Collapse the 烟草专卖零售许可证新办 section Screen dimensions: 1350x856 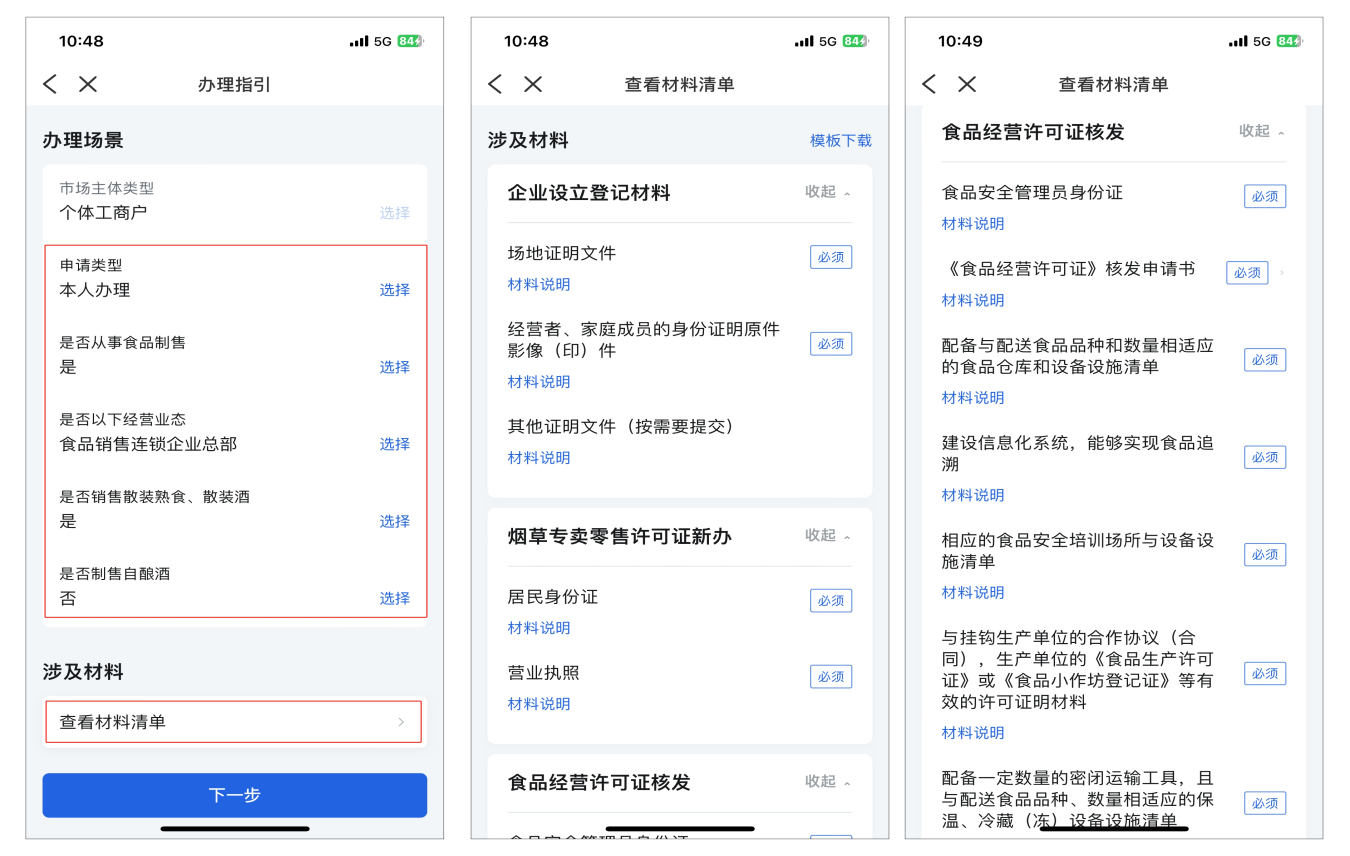827,536
